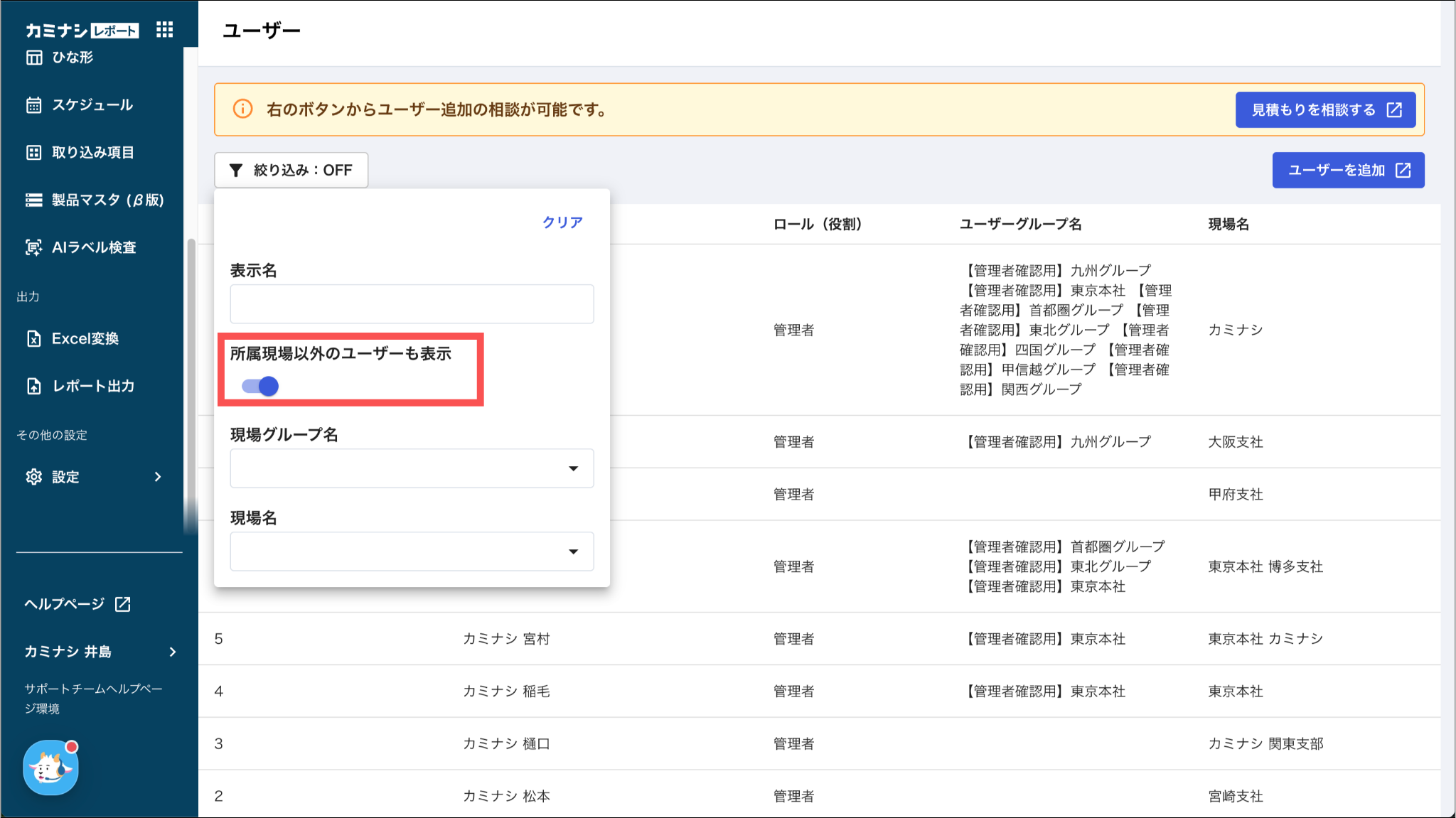Expand the 設定 menu chevron
Viewport: 1456px width, 818px height.
[158, 477]
